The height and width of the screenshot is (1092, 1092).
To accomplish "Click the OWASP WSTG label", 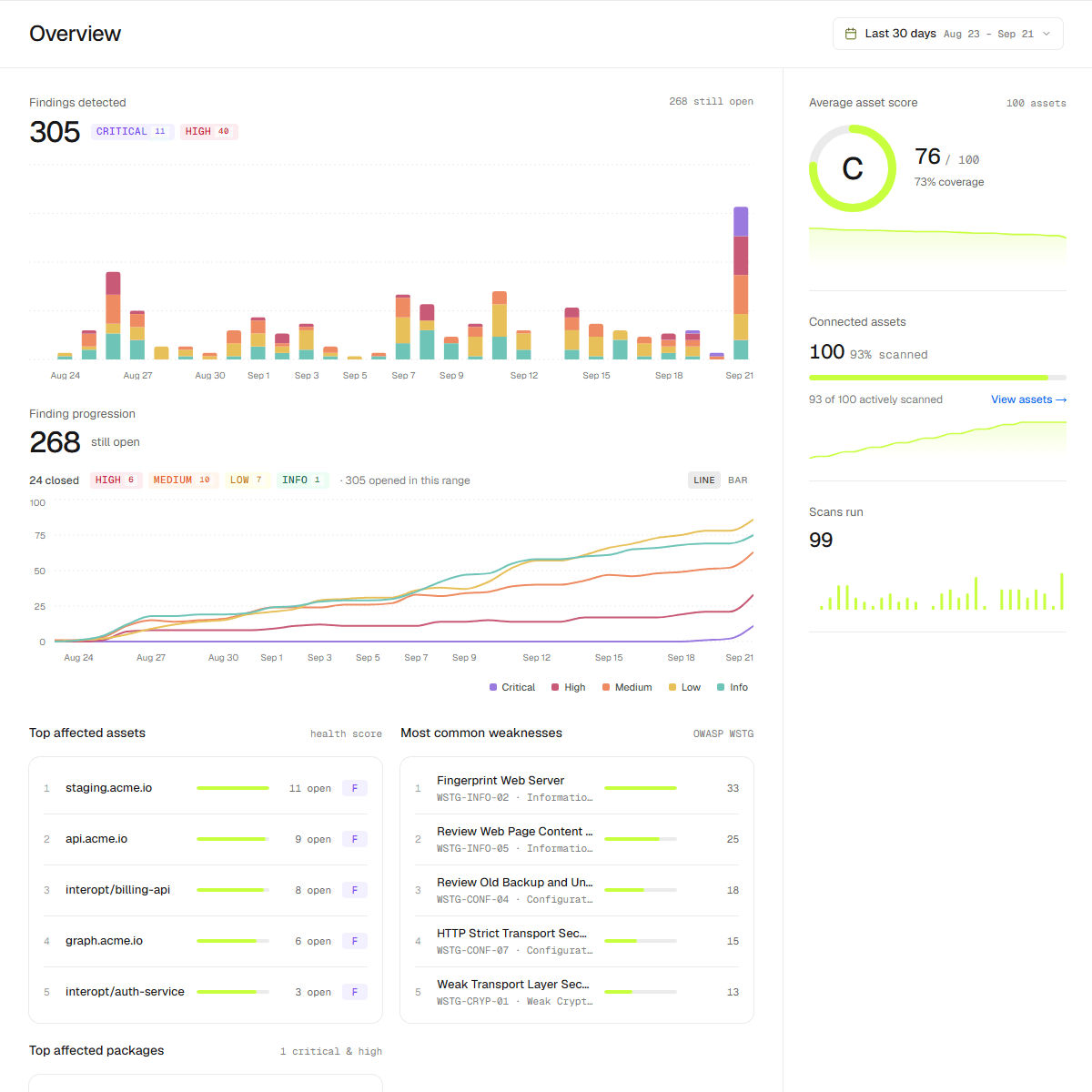I will point(723,733).
